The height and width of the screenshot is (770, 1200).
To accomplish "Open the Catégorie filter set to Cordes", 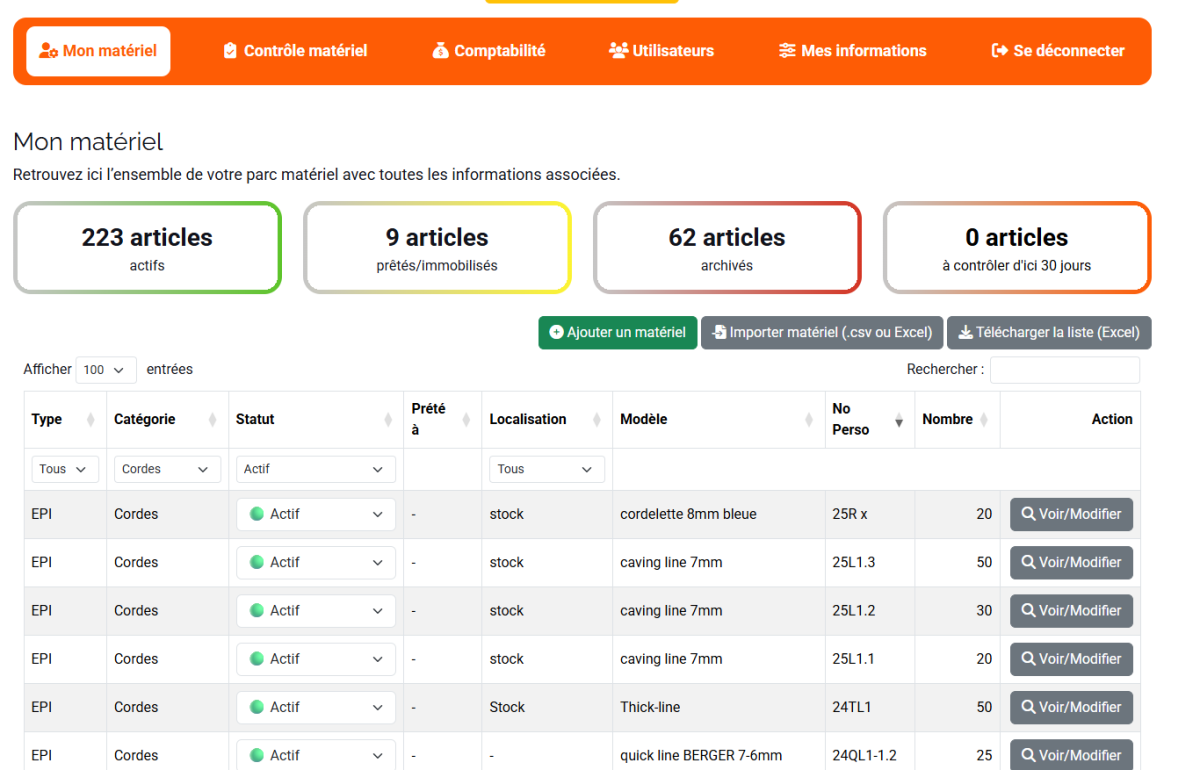I will tap(167, 469).
